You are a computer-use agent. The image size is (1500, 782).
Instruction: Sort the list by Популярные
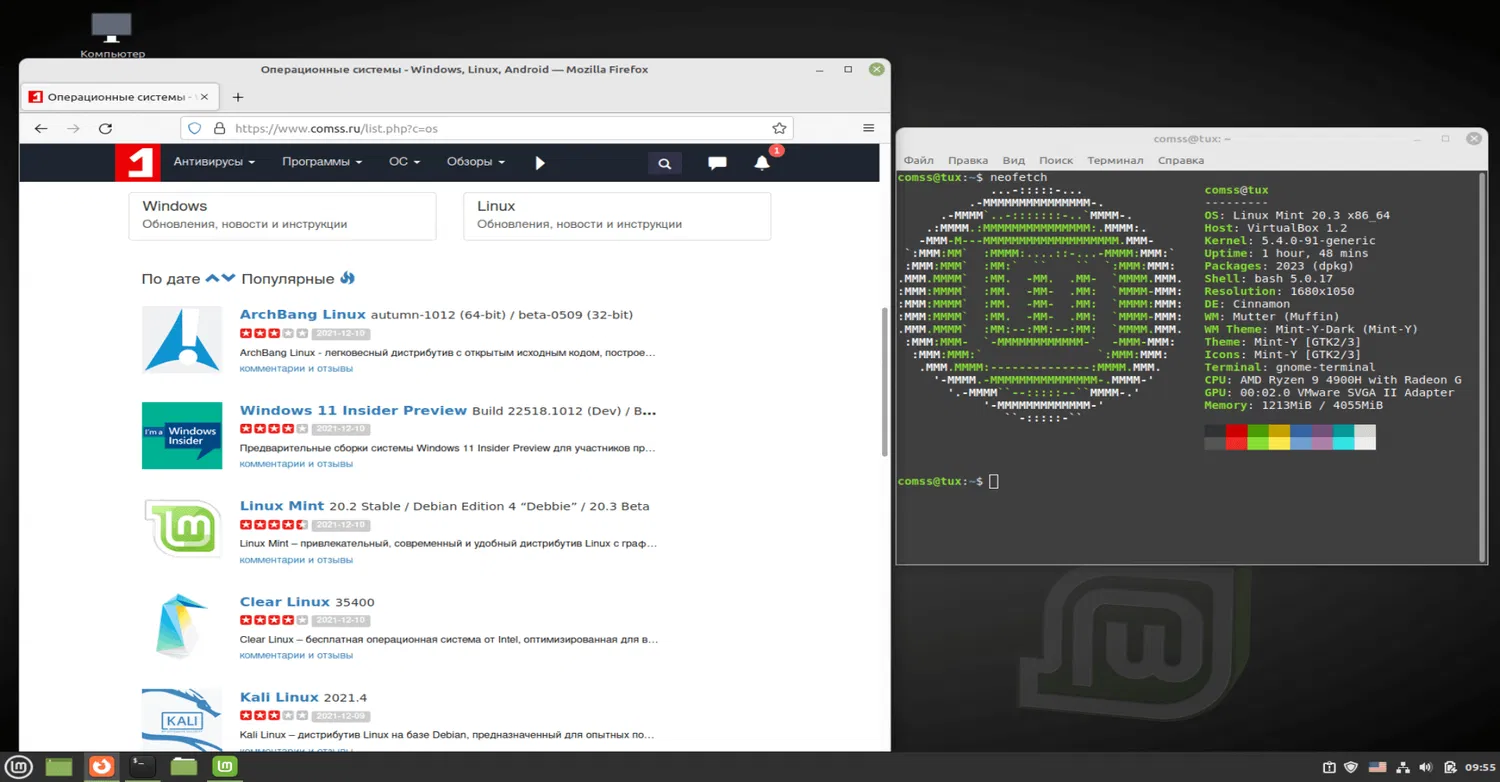tap(287, 279)
